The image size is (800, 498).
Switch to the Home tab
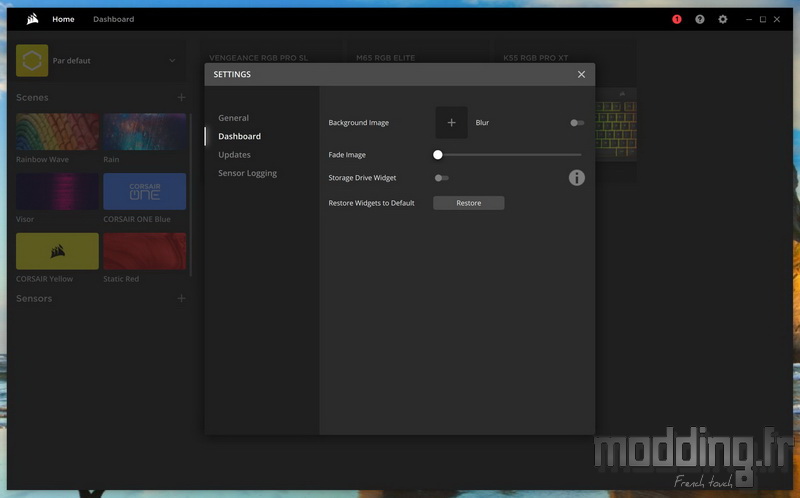click(x=63, y=19)
